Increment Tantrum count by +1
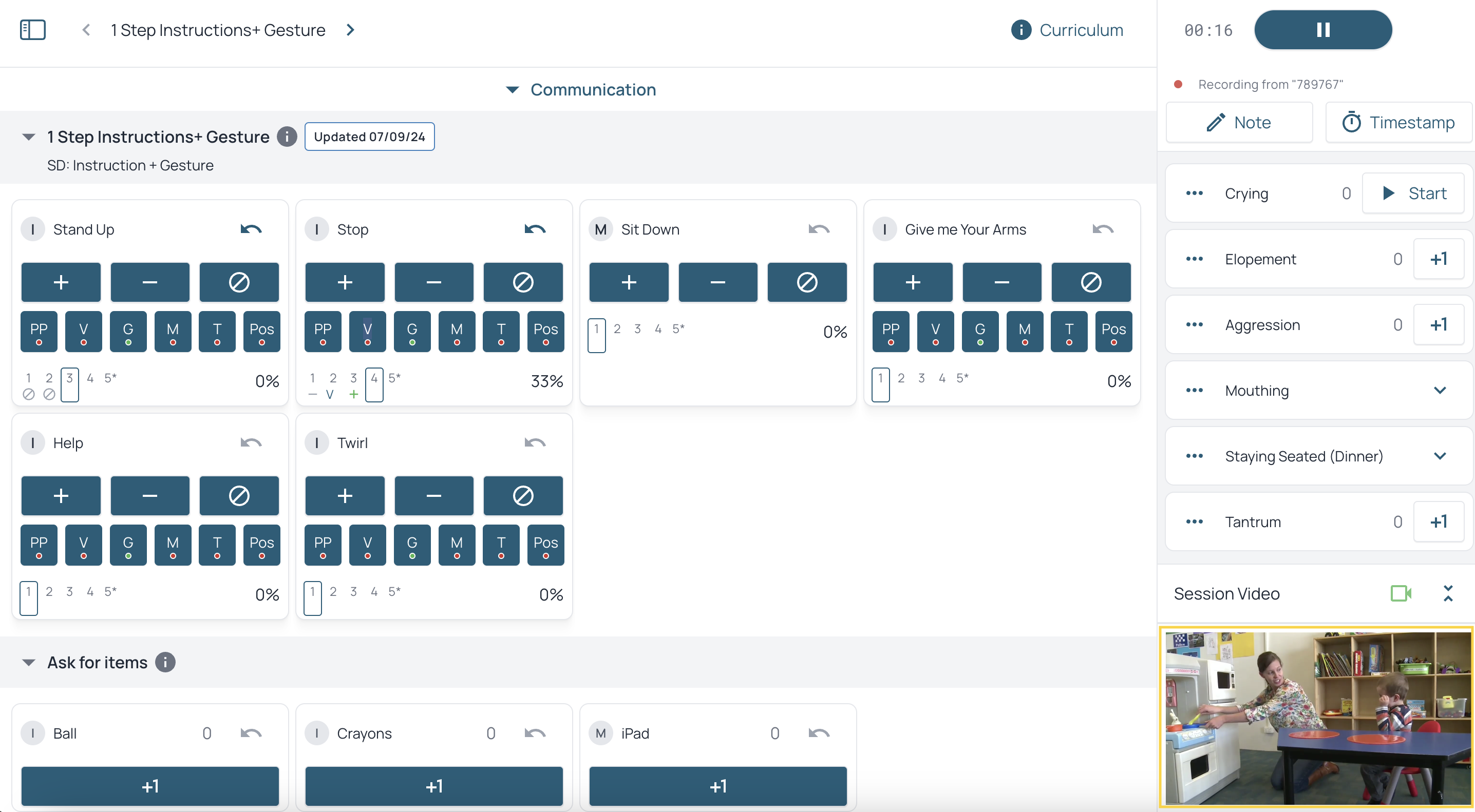Viewport: 1475px width, 812px height. pyautogui.click(x=1439, y=521)
